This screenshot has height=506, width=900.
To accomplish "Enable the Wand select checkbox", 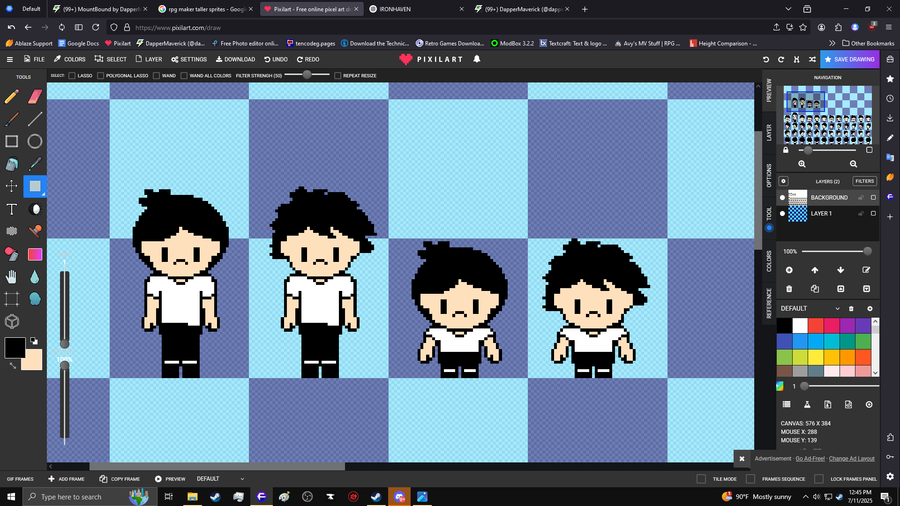I will click(x=156, y=76).
